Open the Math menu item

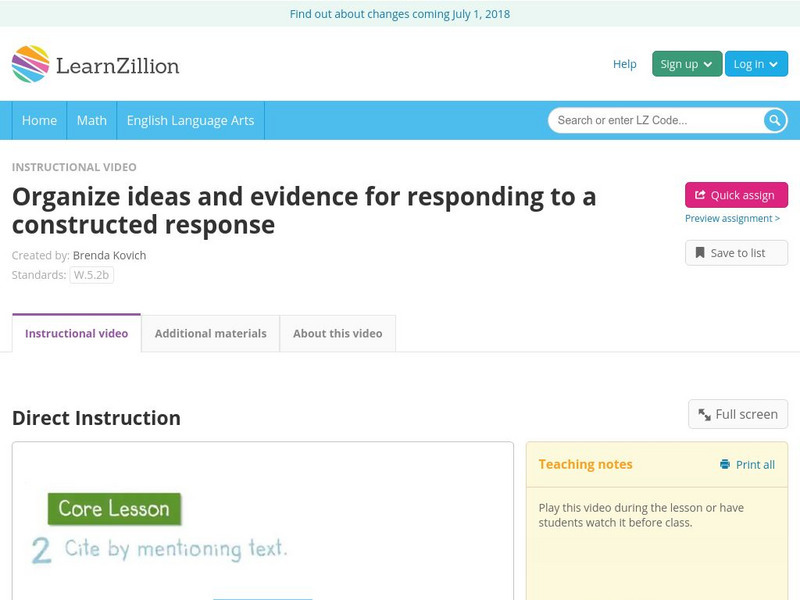91,120
